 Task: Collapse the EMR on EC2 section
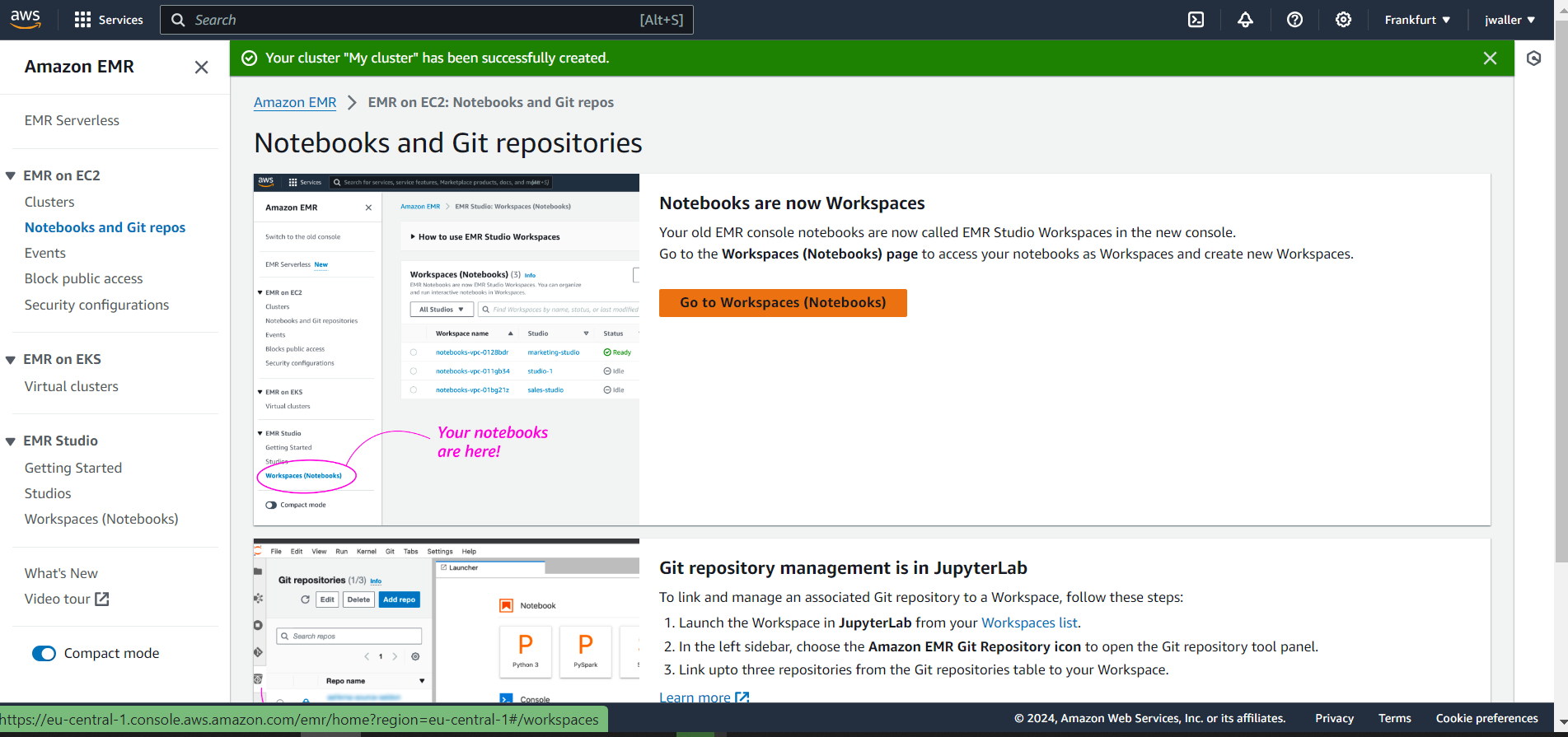(11, 176)
